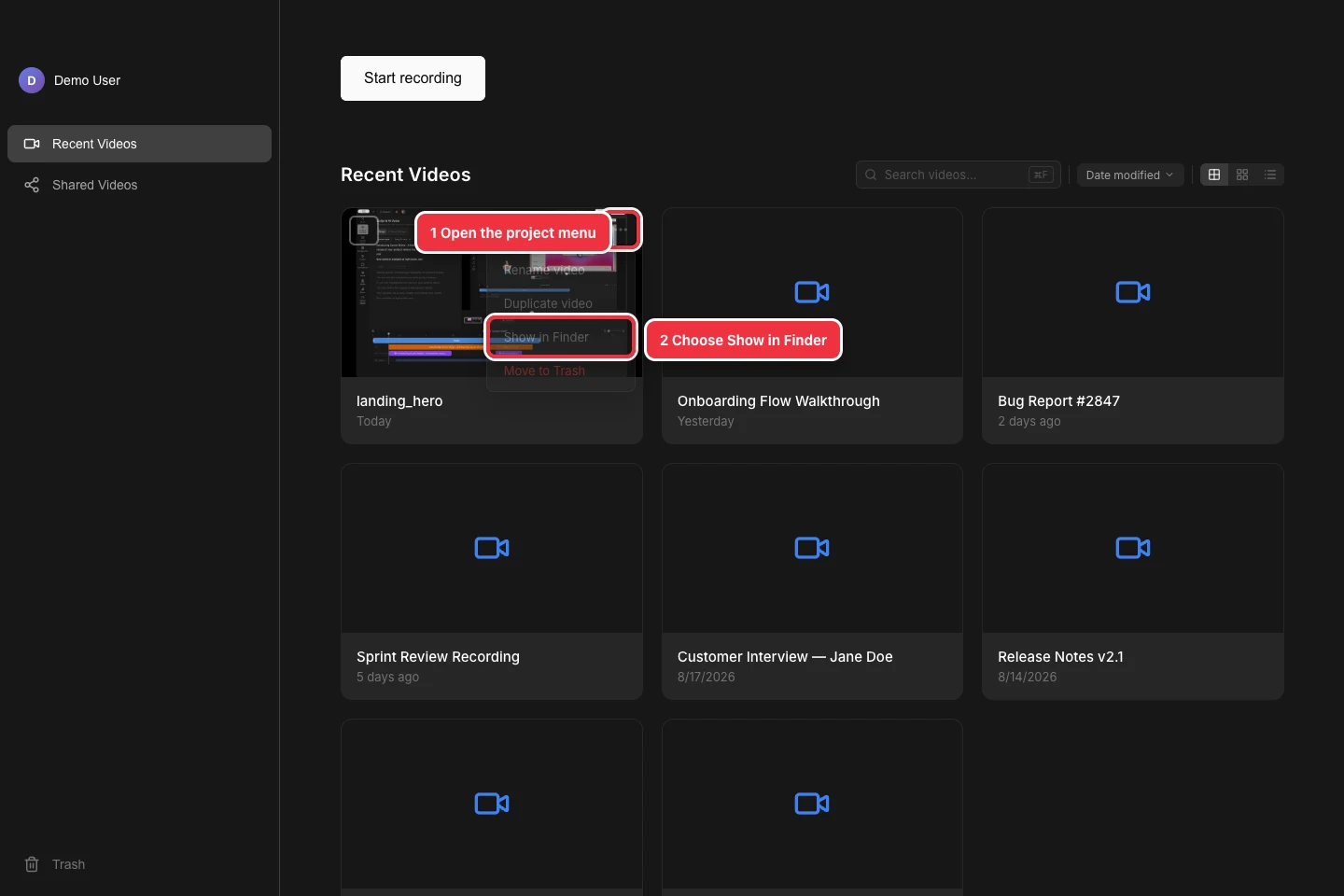The image size is (1344, 896).
Task: Select Move to Trash menu entry
Action: pos(561,371)
